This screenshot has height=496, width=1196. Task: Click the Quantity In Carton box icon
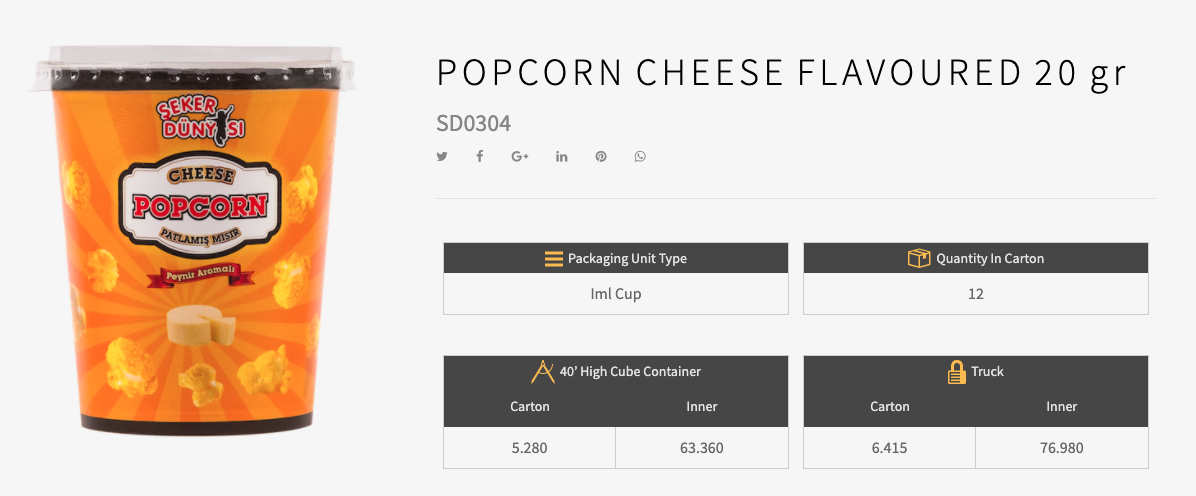coord(919,259)
